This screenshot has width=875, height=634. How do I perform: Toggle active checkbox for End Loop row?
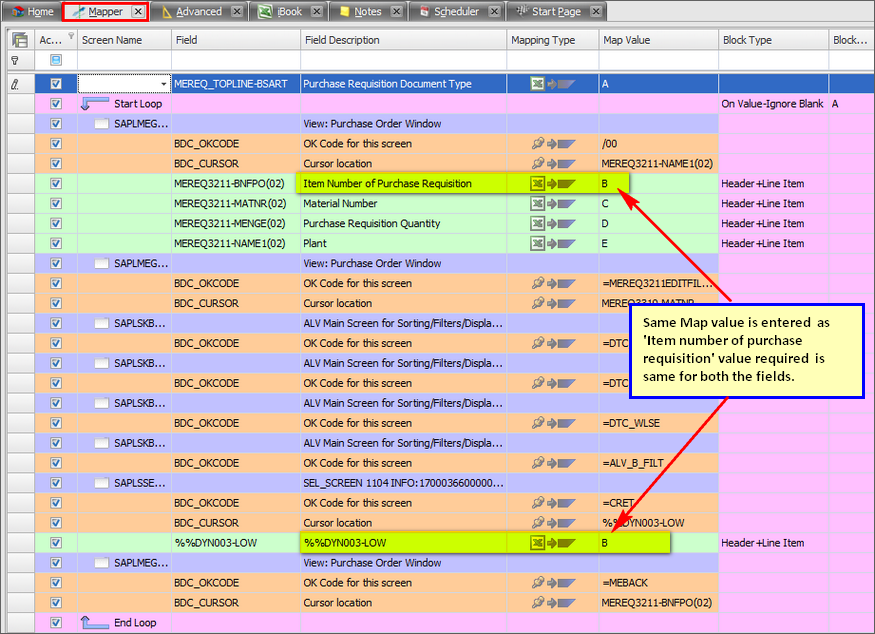(56, 623)
